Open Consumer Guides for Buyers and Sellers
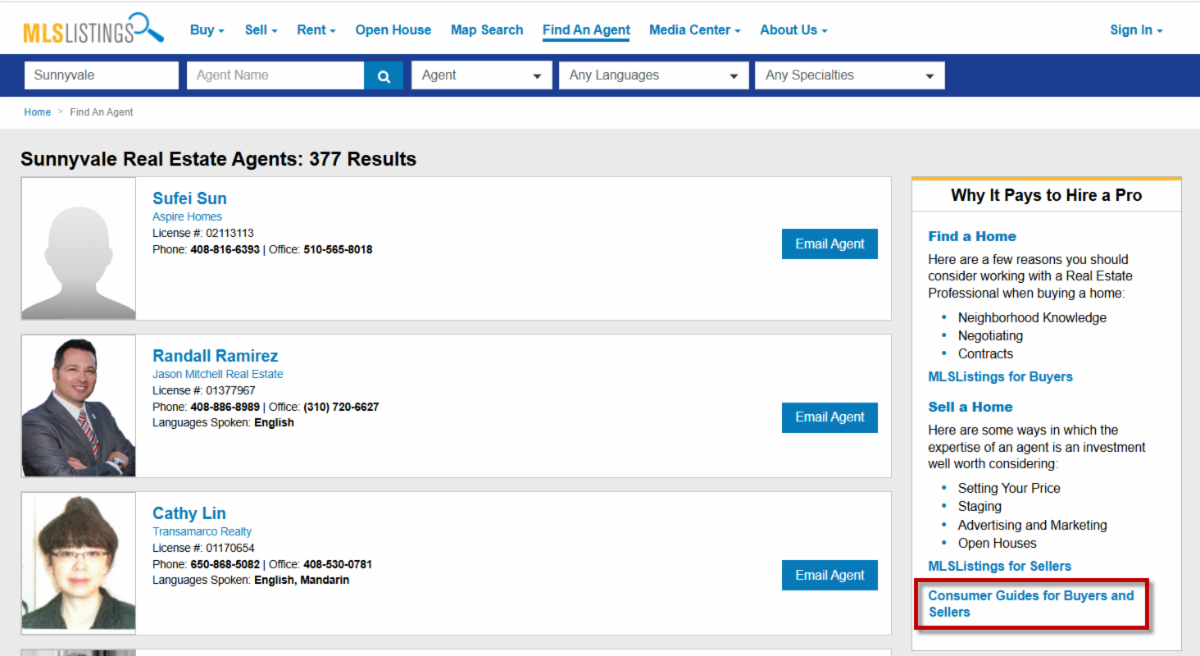Viewport: 1200px width, 656px height. pyautogui.click(x=1031, y=603)
